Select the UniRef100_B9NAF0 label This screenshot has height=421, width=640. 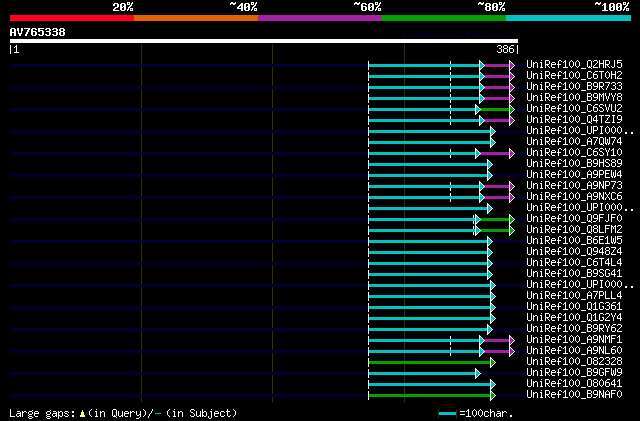click(x=574, y=395)
